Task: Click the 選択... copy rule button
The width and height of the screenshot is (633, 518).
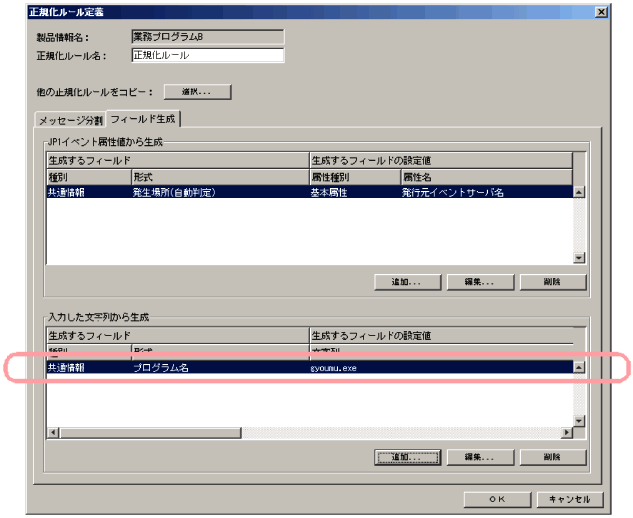Action: pos(197,92)
